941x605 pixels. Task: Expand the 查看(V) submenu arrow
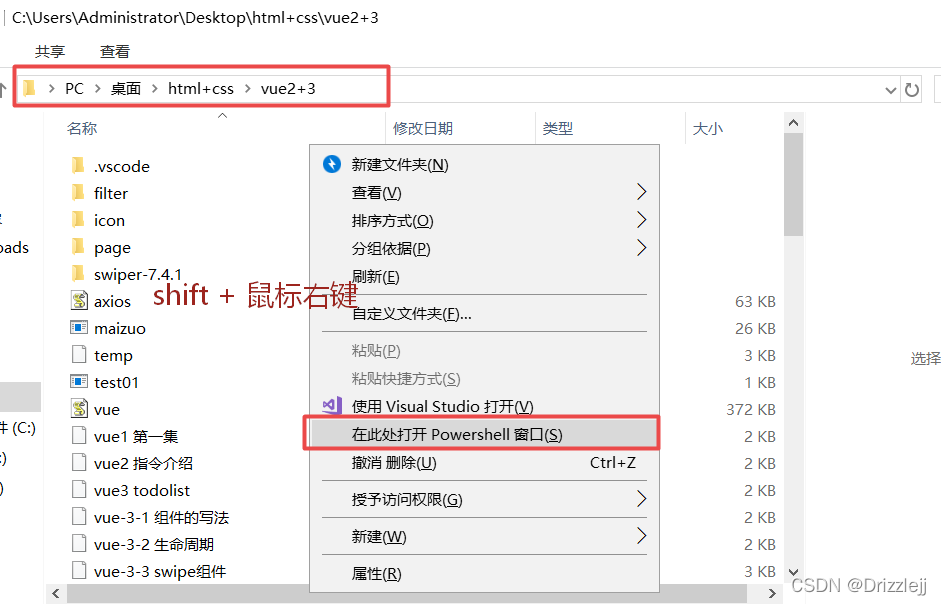(642, 192)
